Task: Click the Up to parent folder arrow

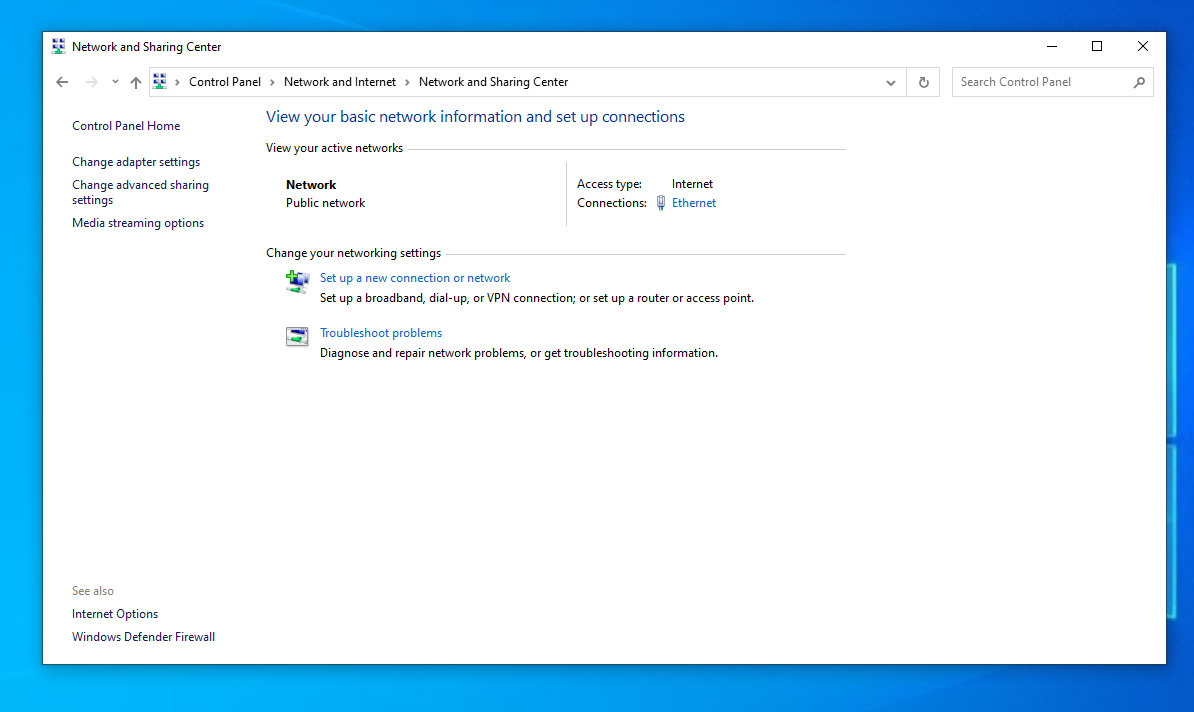Action: [136, 82]
